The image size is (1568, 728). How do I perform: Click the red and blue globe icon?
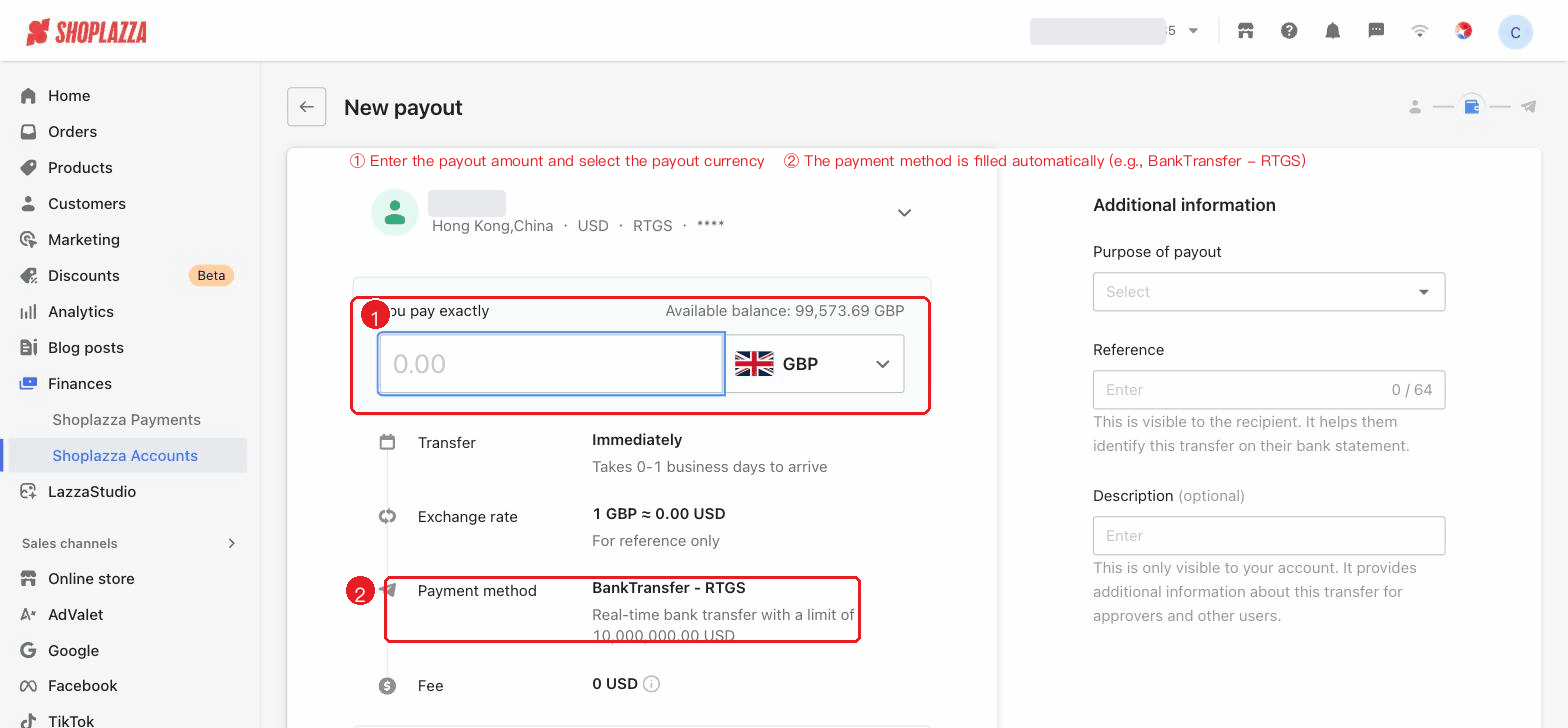tap(1463, 31)
